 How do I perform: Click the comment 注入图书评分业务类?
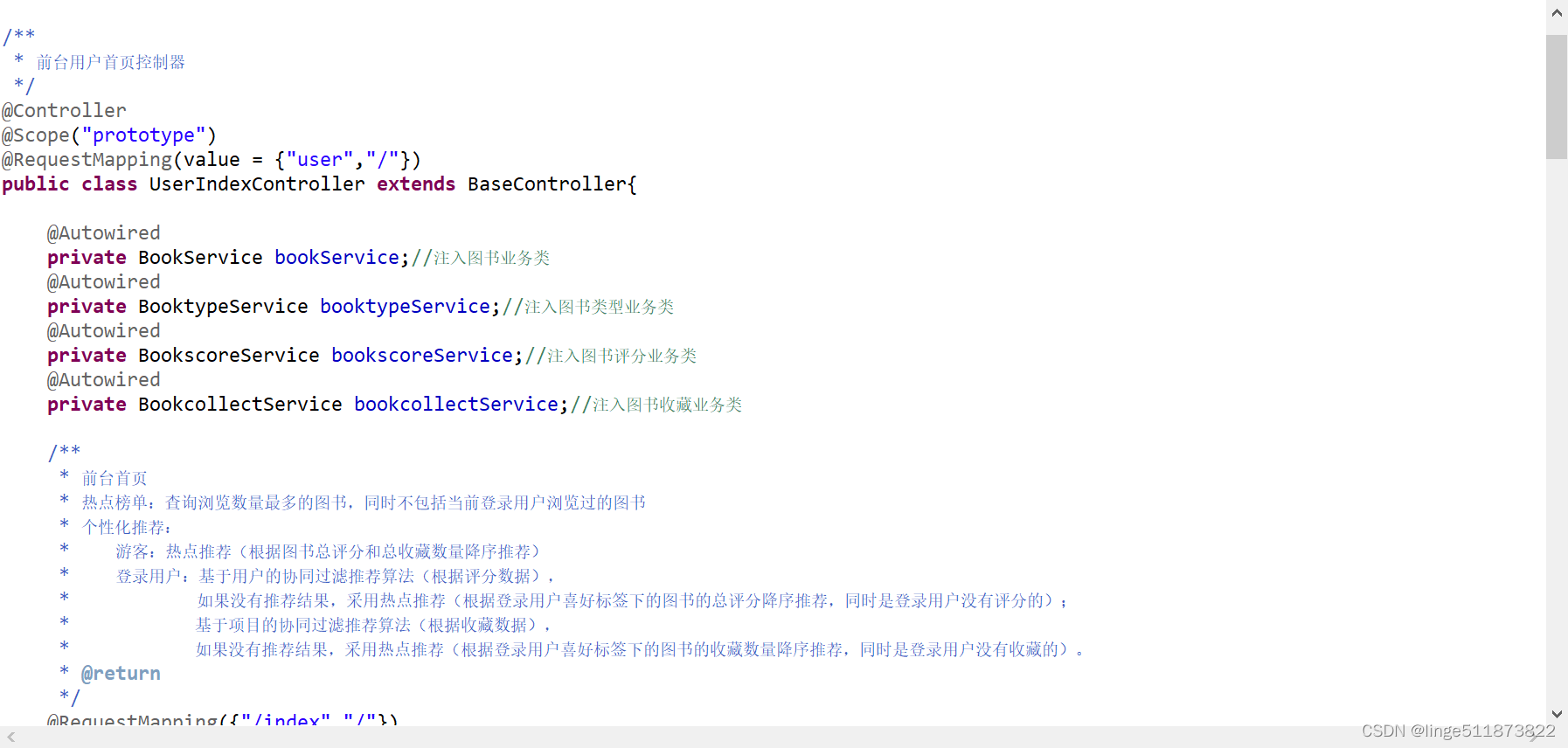coord(622,356)
